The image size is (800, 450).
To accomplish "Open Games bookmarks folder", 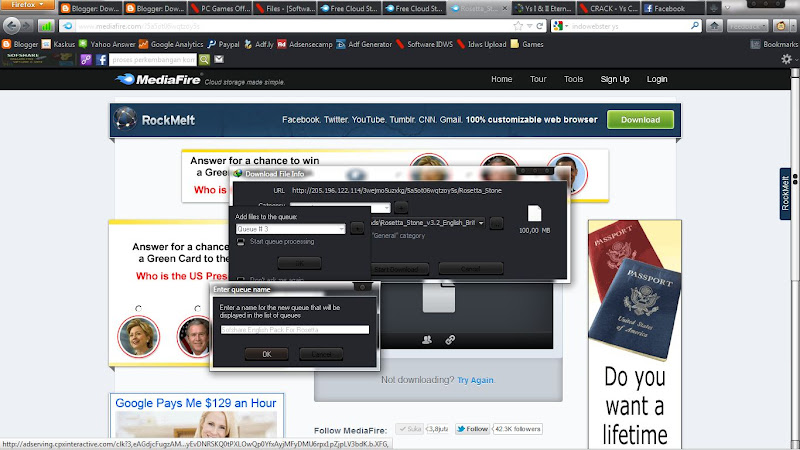I will coord(527,44).
